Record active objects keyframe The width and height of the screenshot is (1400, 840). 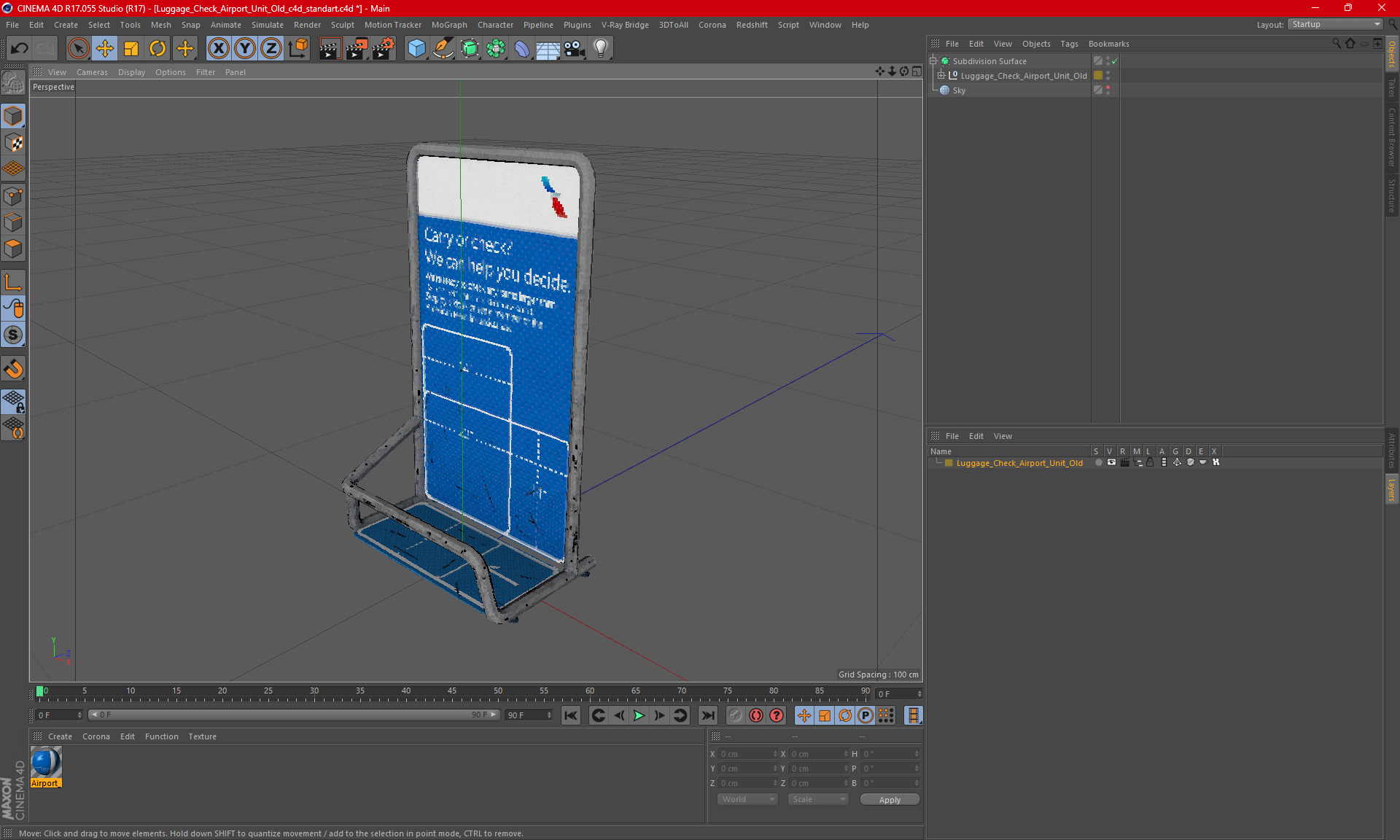click(x=735, y=715)
